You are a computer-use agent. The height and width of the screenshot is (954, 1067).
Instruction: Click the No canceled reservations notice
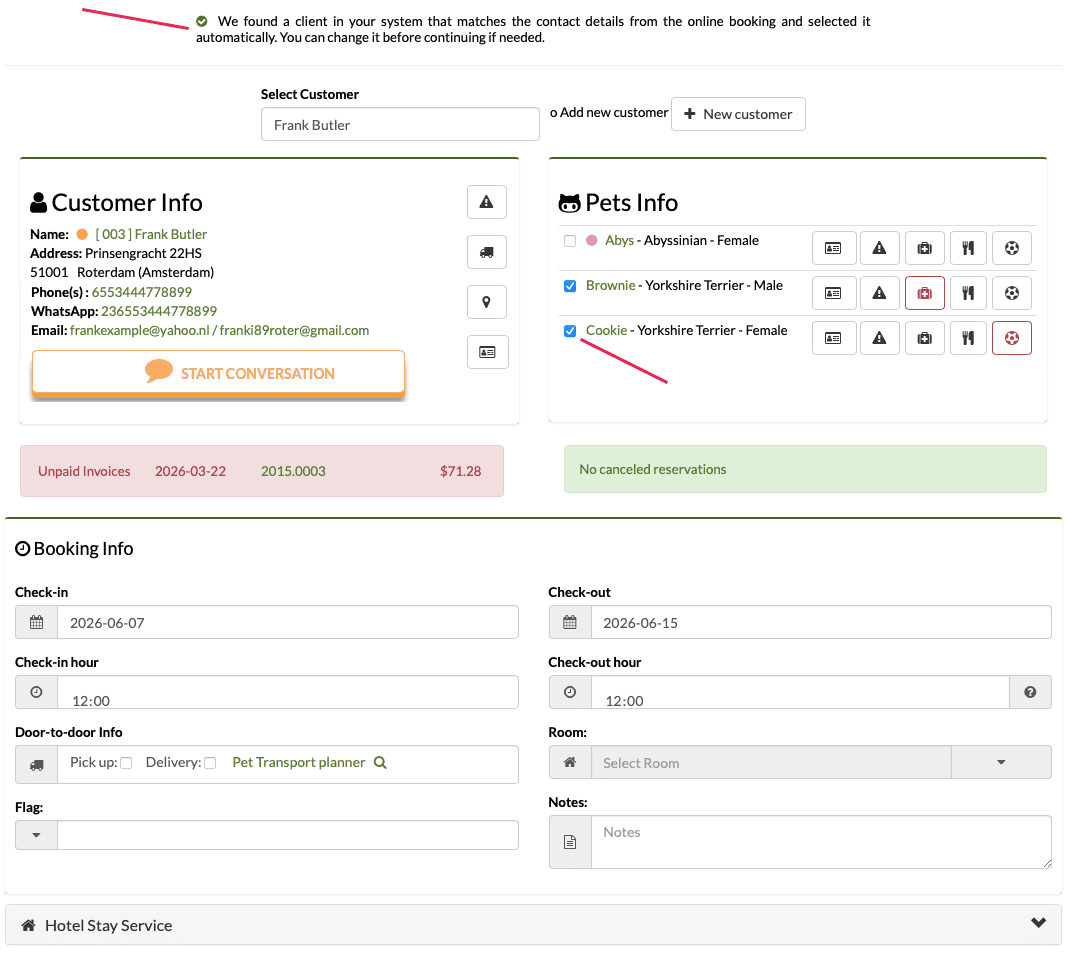pyautogui.click(x=805, y=469)
